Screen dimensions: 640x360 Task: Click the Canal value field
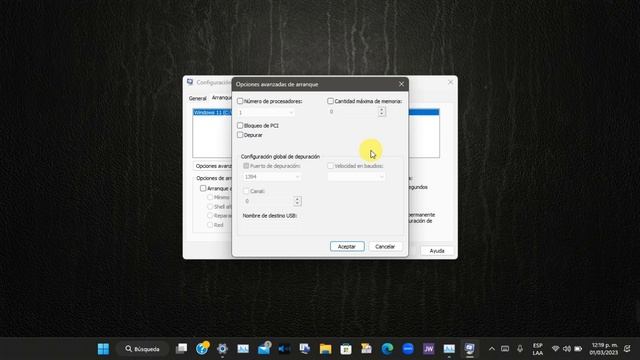pyautogui.click(x=268, y=201)
